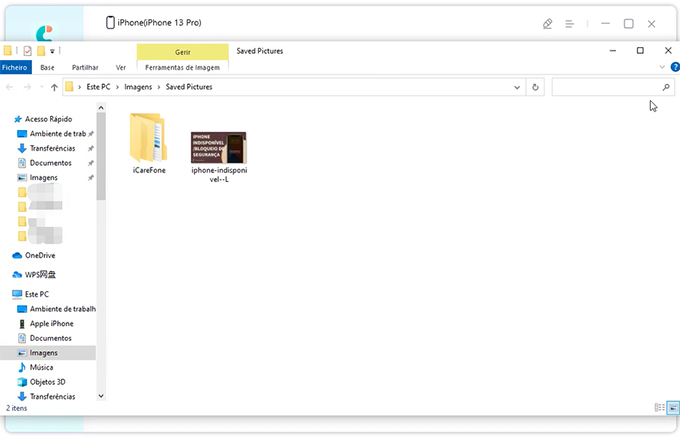Go up one folder level
Image resolution: width=680 pixels, height=438 pixels.
54,87
